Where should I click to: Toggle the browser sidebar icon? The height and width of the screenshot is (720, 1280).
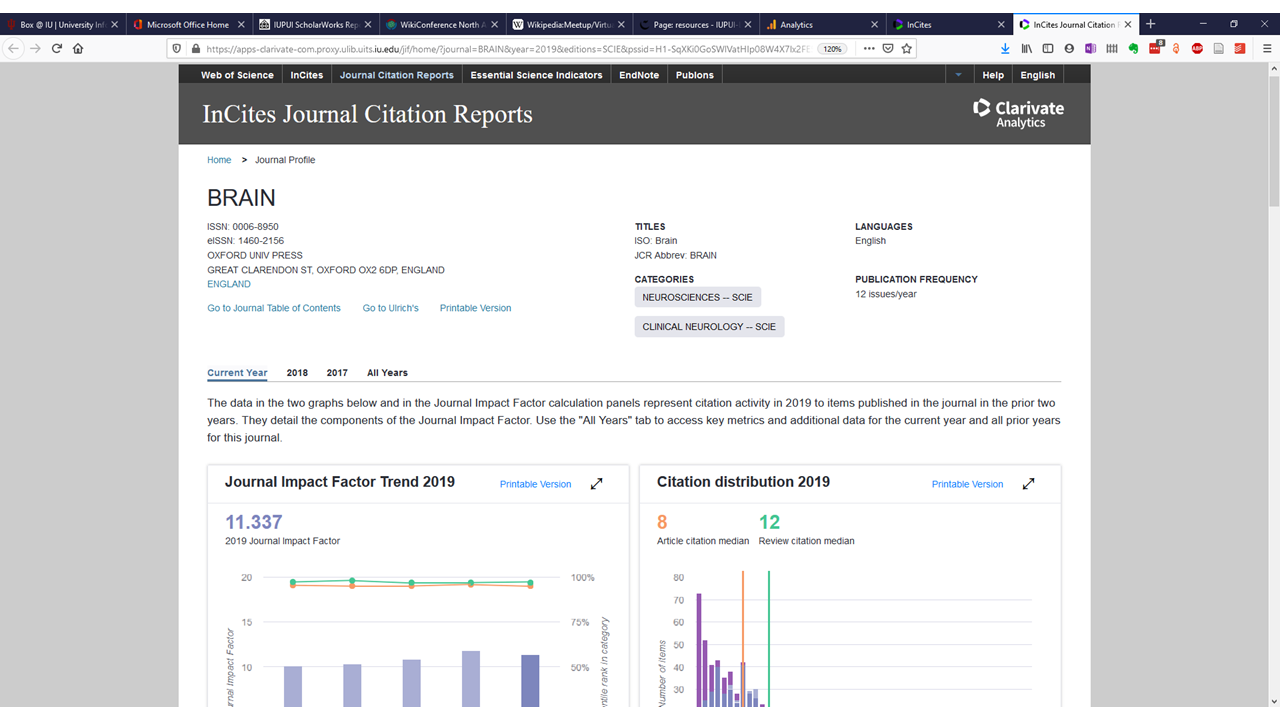click(x=1048, y=48)
